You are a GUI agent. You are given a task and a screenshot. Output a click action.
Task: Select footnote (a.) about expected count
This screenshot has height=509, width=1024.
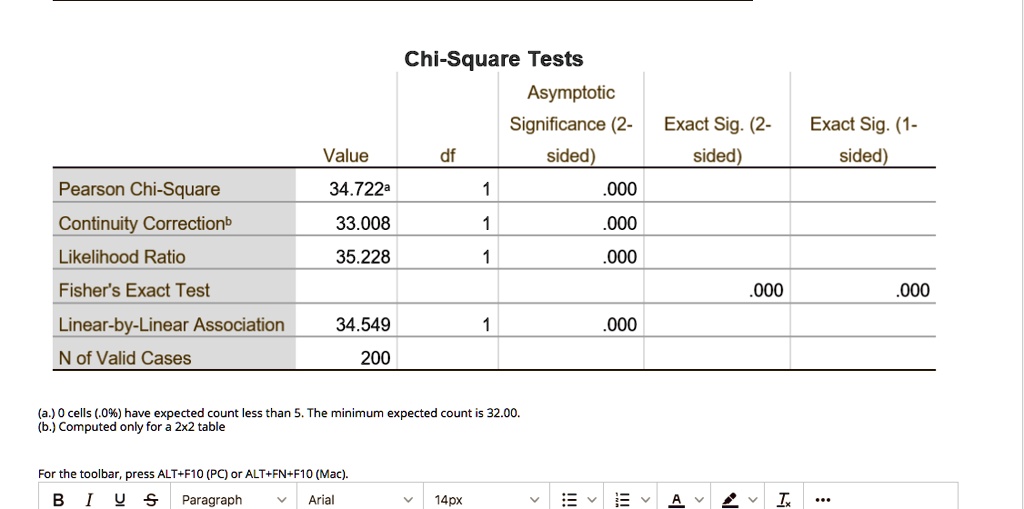click(x=279, y=413)
